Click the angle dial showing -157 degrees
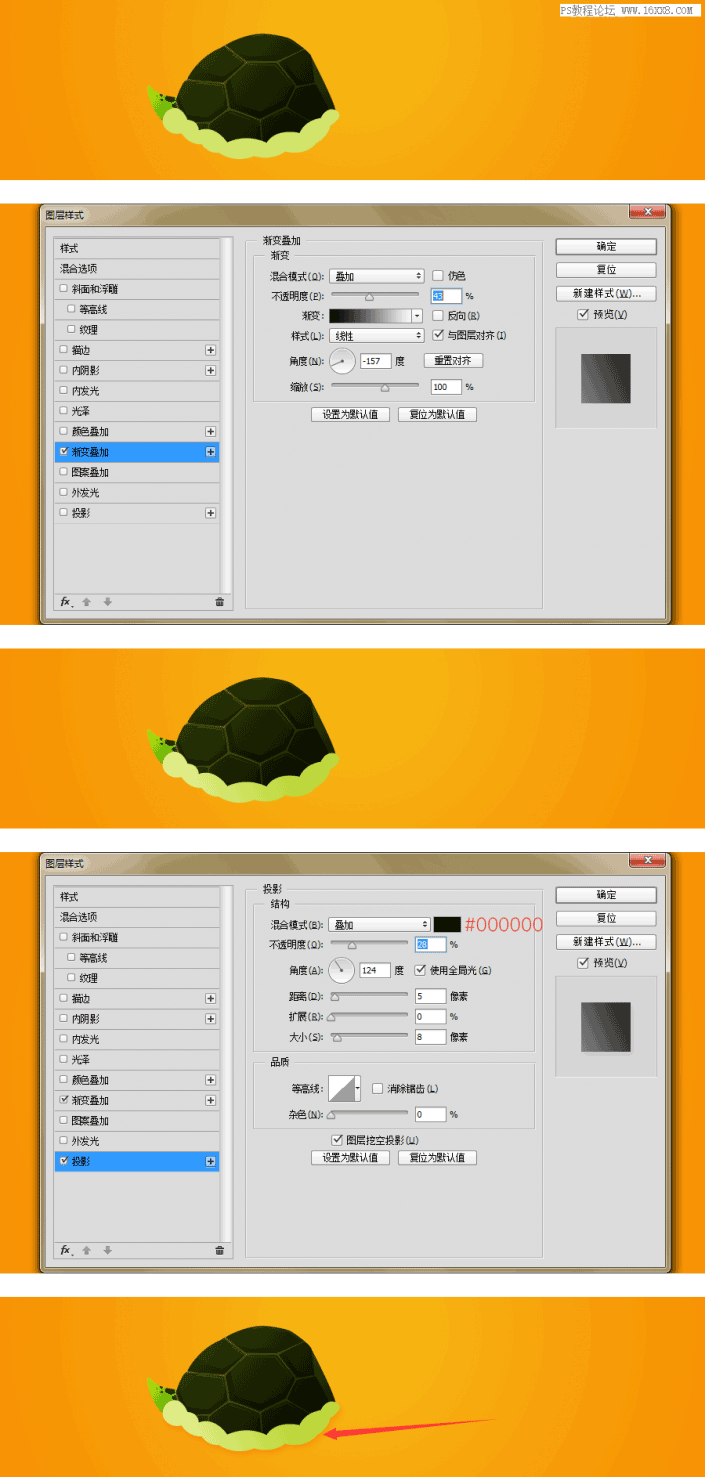 click(x=342, y=361)
